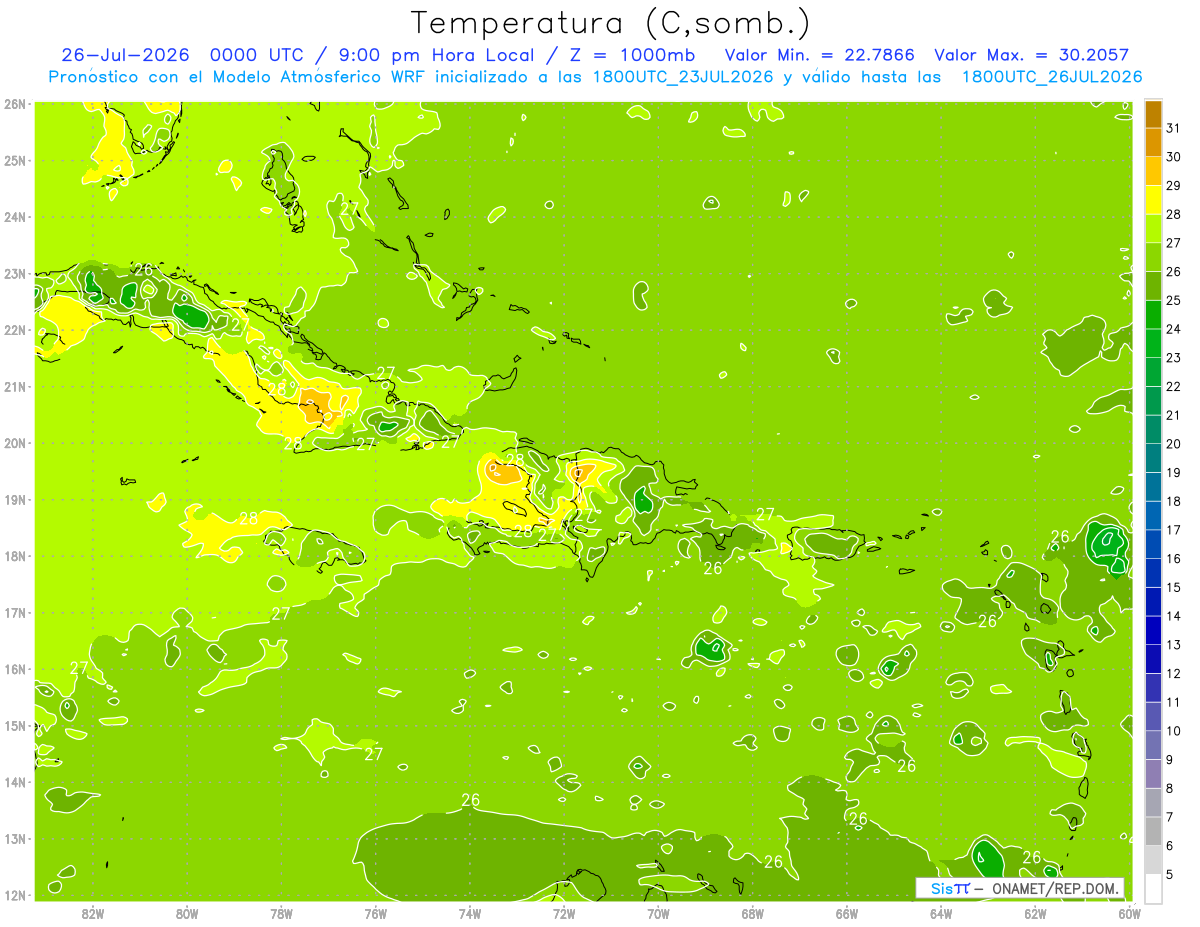The image size is (1200, 927).
Task: Pick the purple legend swatch between 9 and 10
Action: [1153, 745]
